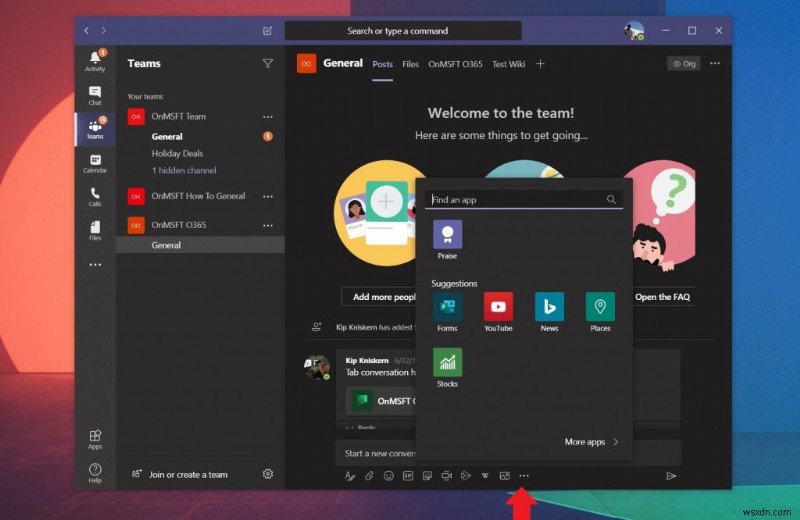Select the Places app
This screenshot has width=800, height=520.
point(601,312)
